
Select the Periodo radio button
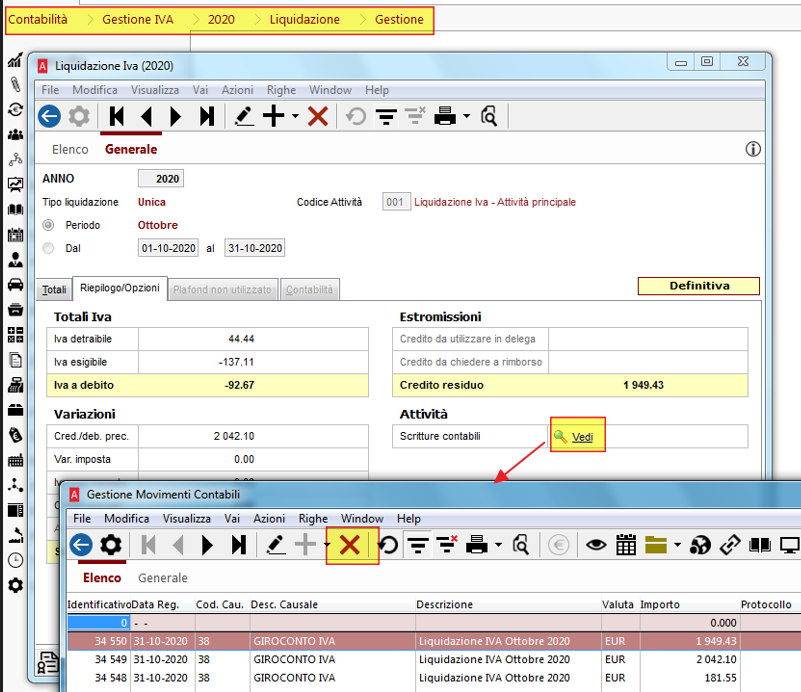pyautogui.click(x=49, y=225)
